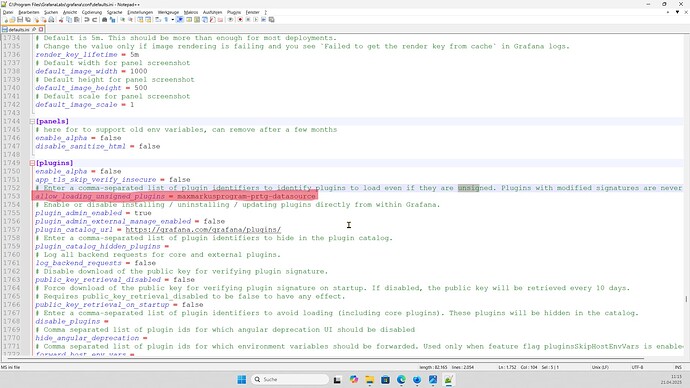This screenshot has width=690, height=388.
Task: Click the Print toolbar icon
Action: [51, 20]
